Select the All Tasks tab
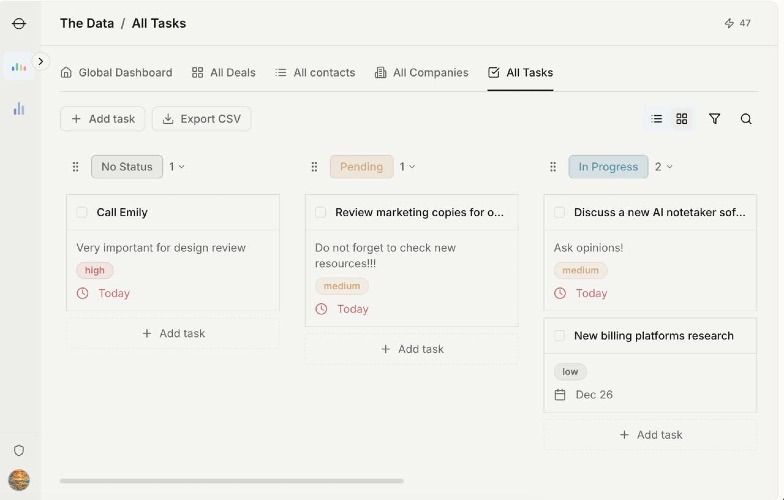The image size is (784, 500). [520, 72]
